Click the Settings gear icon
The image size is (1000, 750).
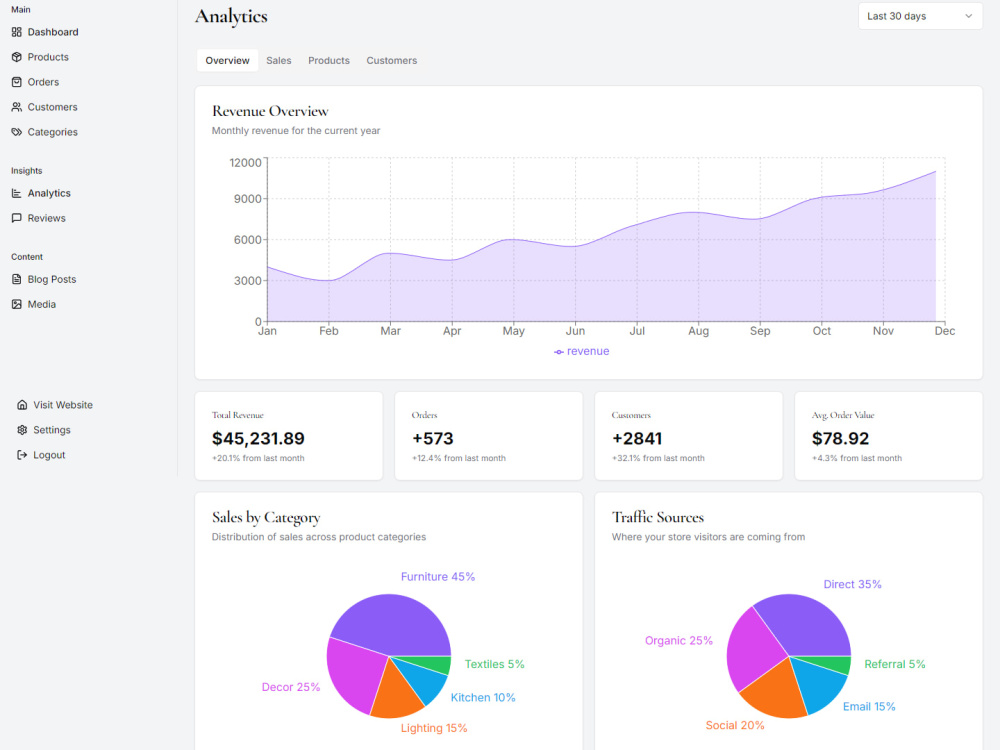point(22,430)
